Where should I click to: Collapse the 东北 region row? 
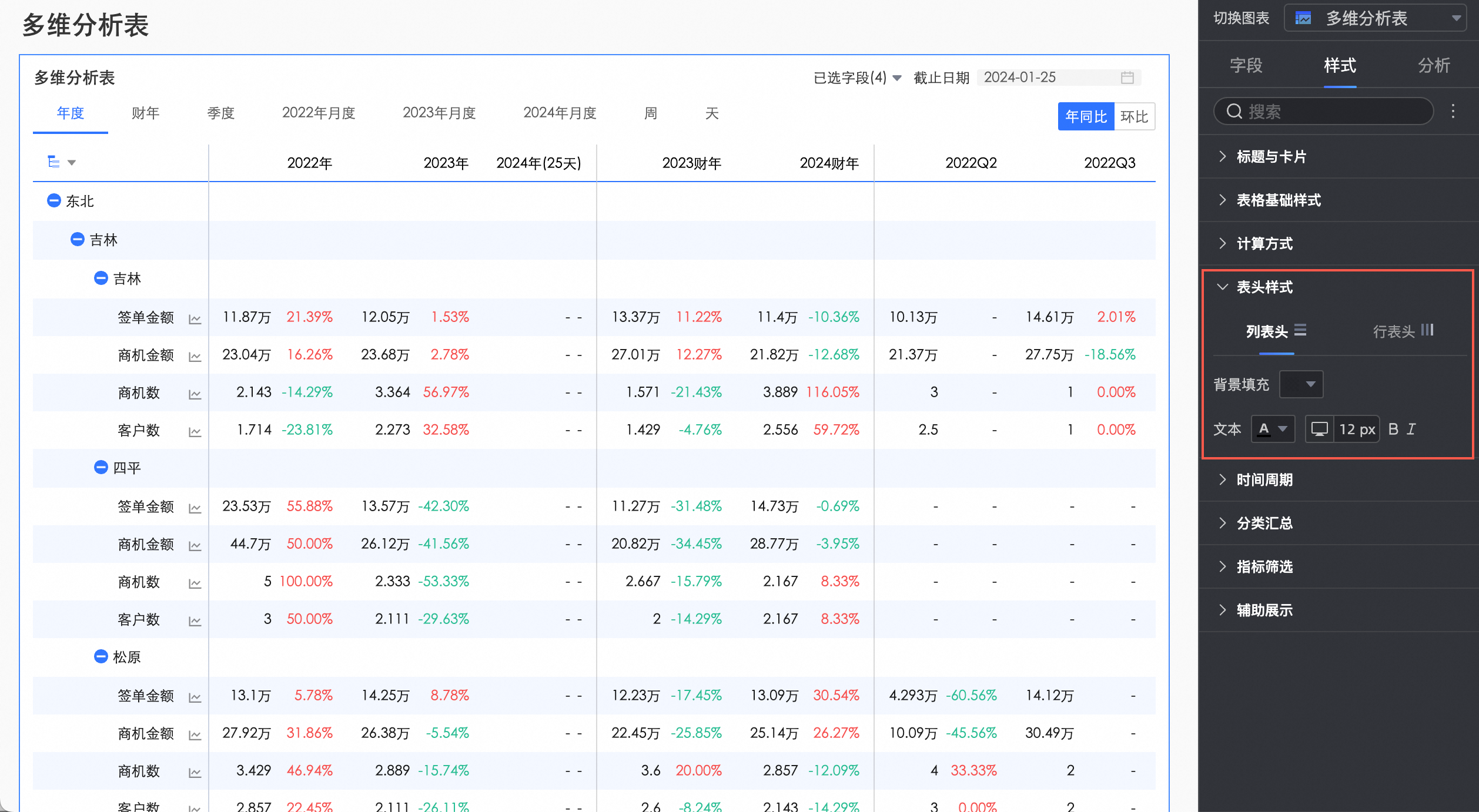coord(53,201)
